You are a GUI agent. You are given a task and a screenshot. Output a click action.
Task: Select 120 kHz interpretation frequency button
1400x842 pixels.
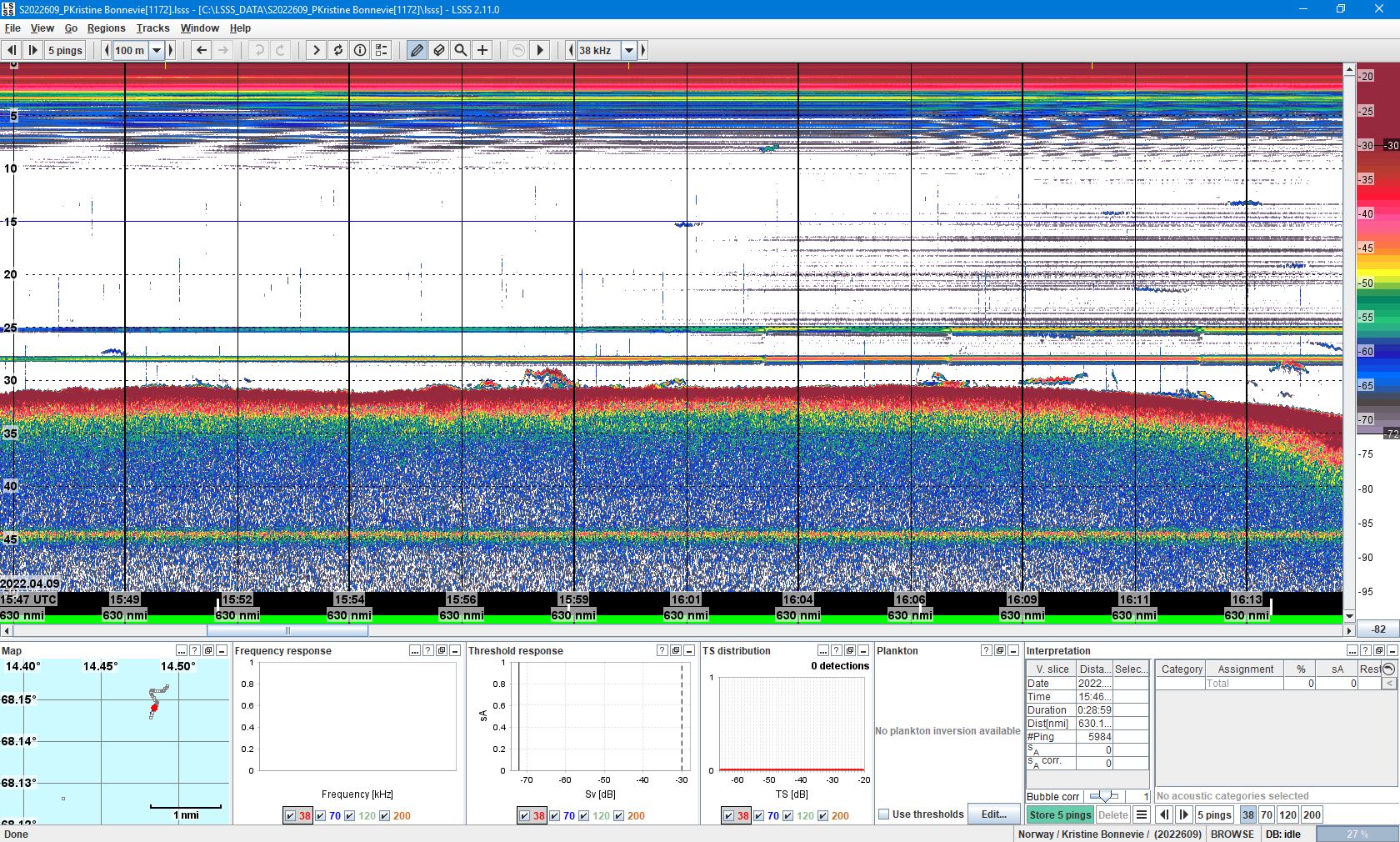click(1287, 815)
